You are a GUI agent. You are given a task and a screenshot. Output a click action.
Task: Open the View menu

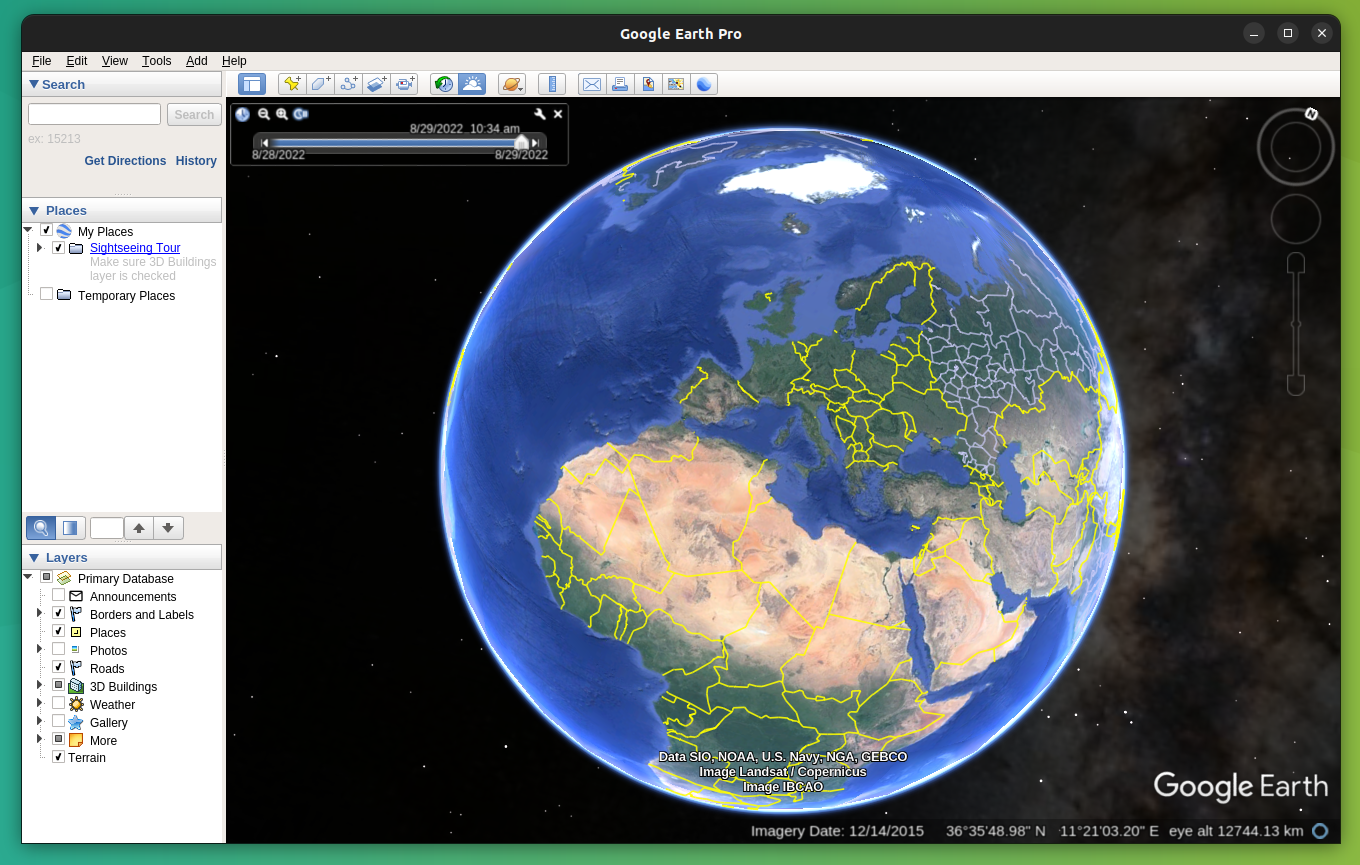[115, 61]
